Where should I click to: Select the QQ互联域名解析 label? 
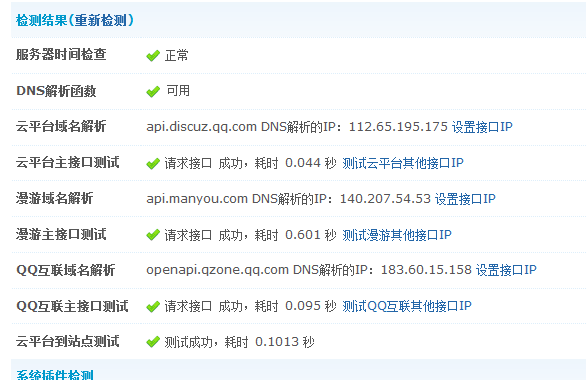coord(66,270)
